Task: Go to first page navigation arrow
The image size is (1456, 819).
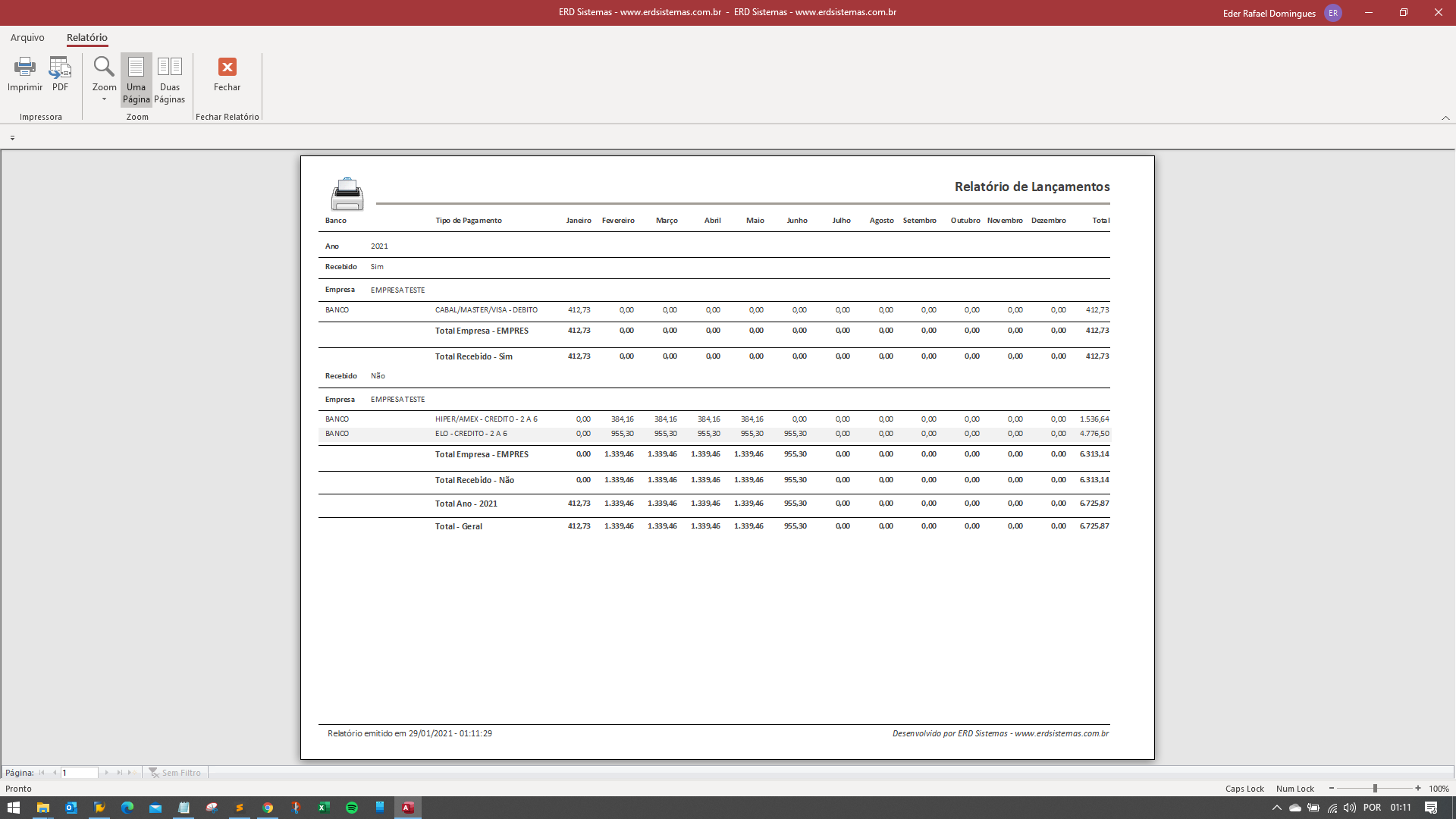Action: tap(42, 773)
